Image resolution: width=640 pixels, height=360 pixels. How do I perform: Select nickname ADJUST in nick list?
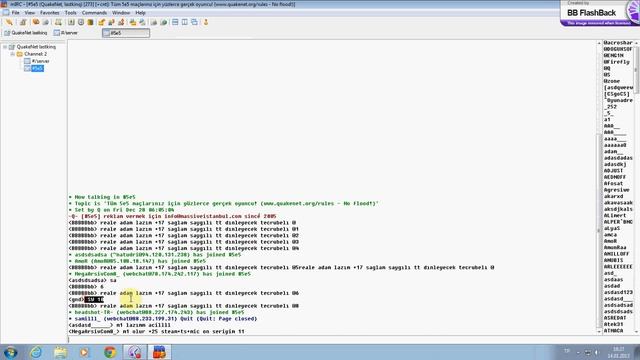tap(613, 171)
